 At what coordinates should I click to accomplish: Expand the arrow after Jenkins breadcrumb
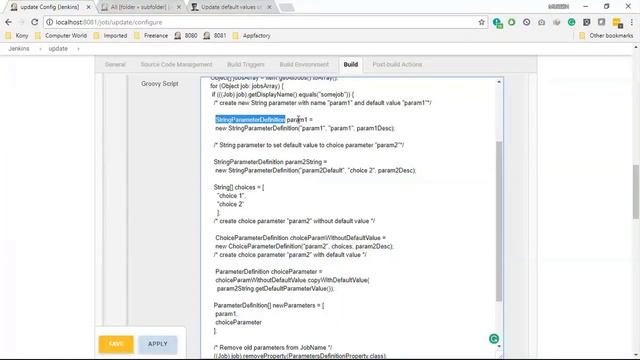40,49
